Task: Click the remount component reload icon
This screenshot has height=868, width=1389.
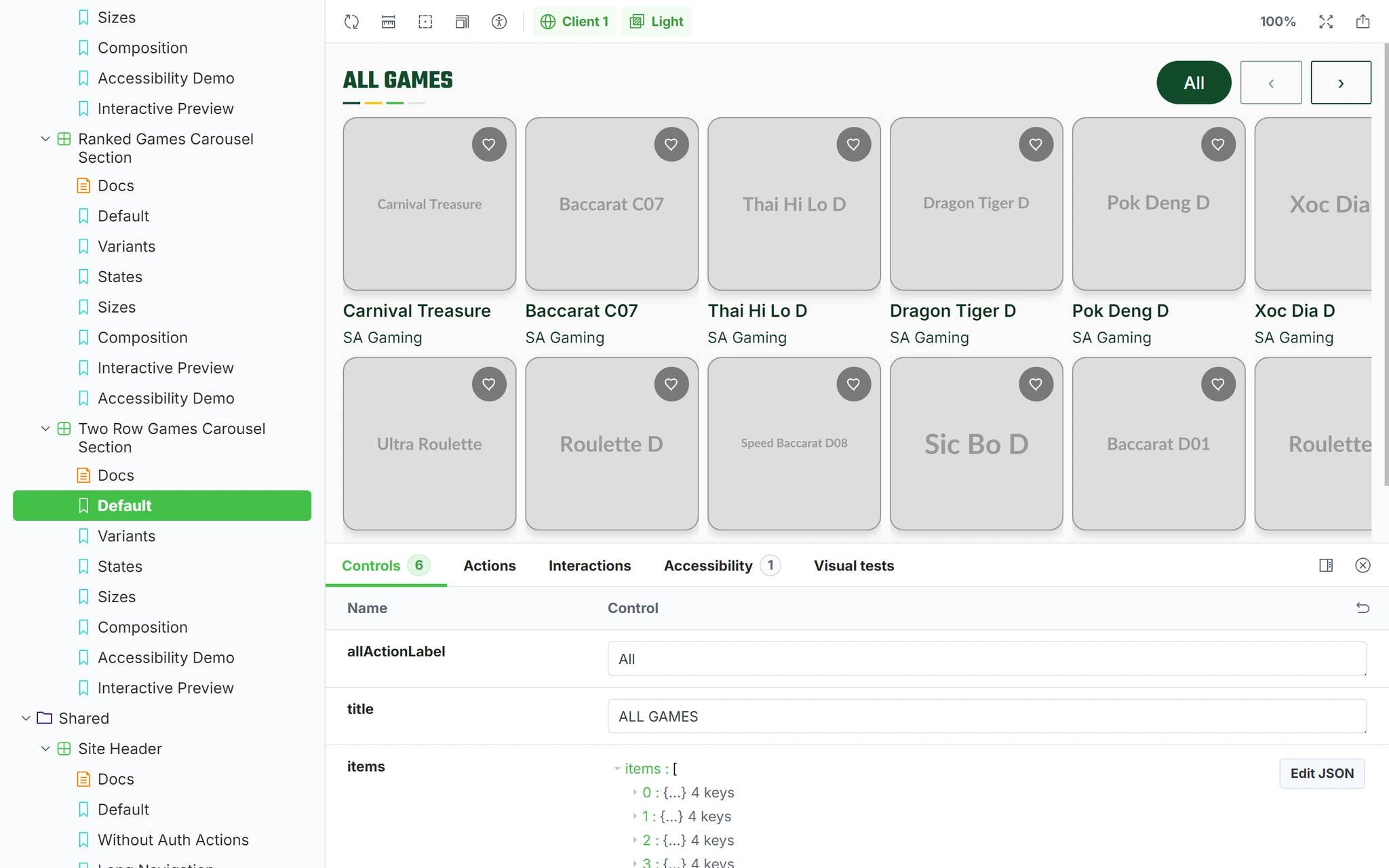Action: click(x=351, y=22)
